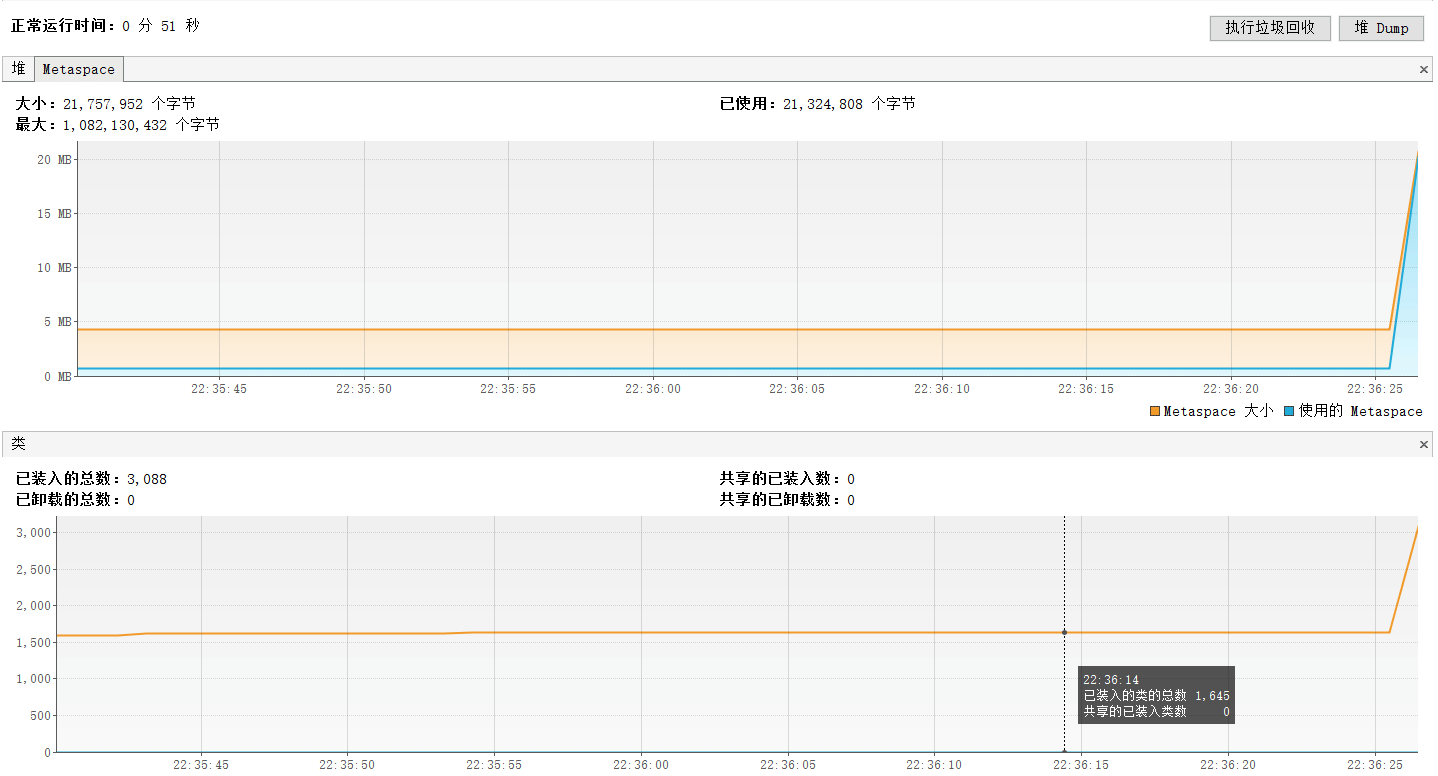This screenshot has height=776, width=1438.
Task: Click 22:36:00 on the Metaspace chart axis
Action: [652, 389]
